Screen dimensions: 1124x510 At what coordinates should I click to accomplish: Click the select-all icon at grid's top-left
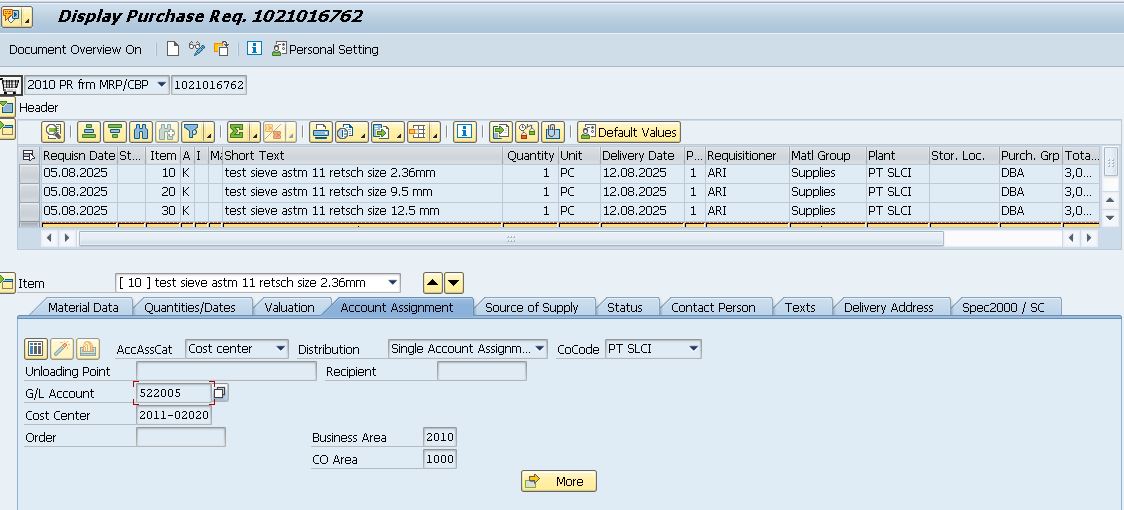pos(29,155)
